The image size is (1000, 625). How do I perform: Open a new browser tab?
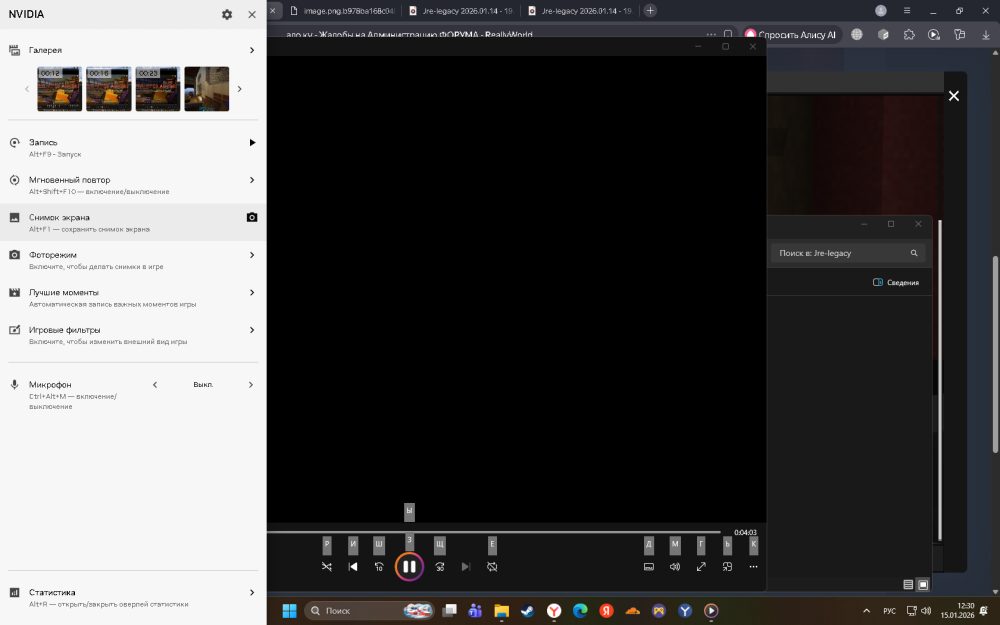[x=650, y=10]
